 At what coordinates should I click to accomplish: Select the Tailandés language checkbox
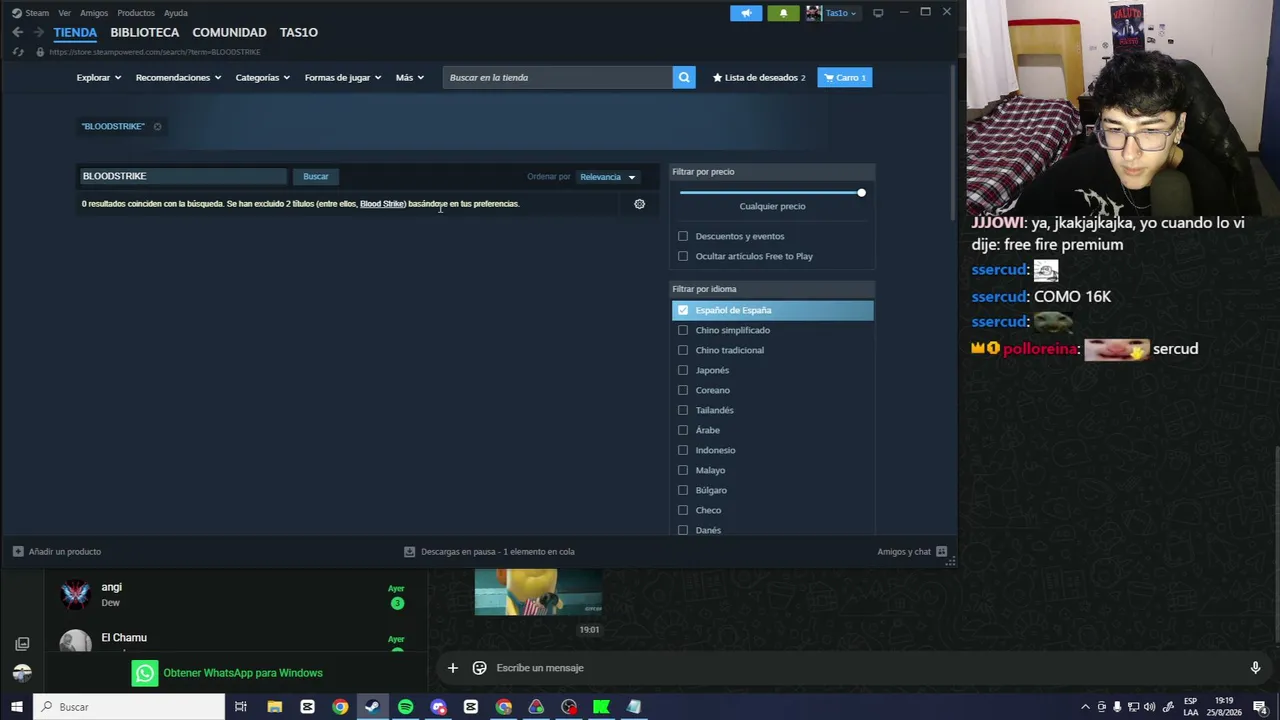[683, 410]
